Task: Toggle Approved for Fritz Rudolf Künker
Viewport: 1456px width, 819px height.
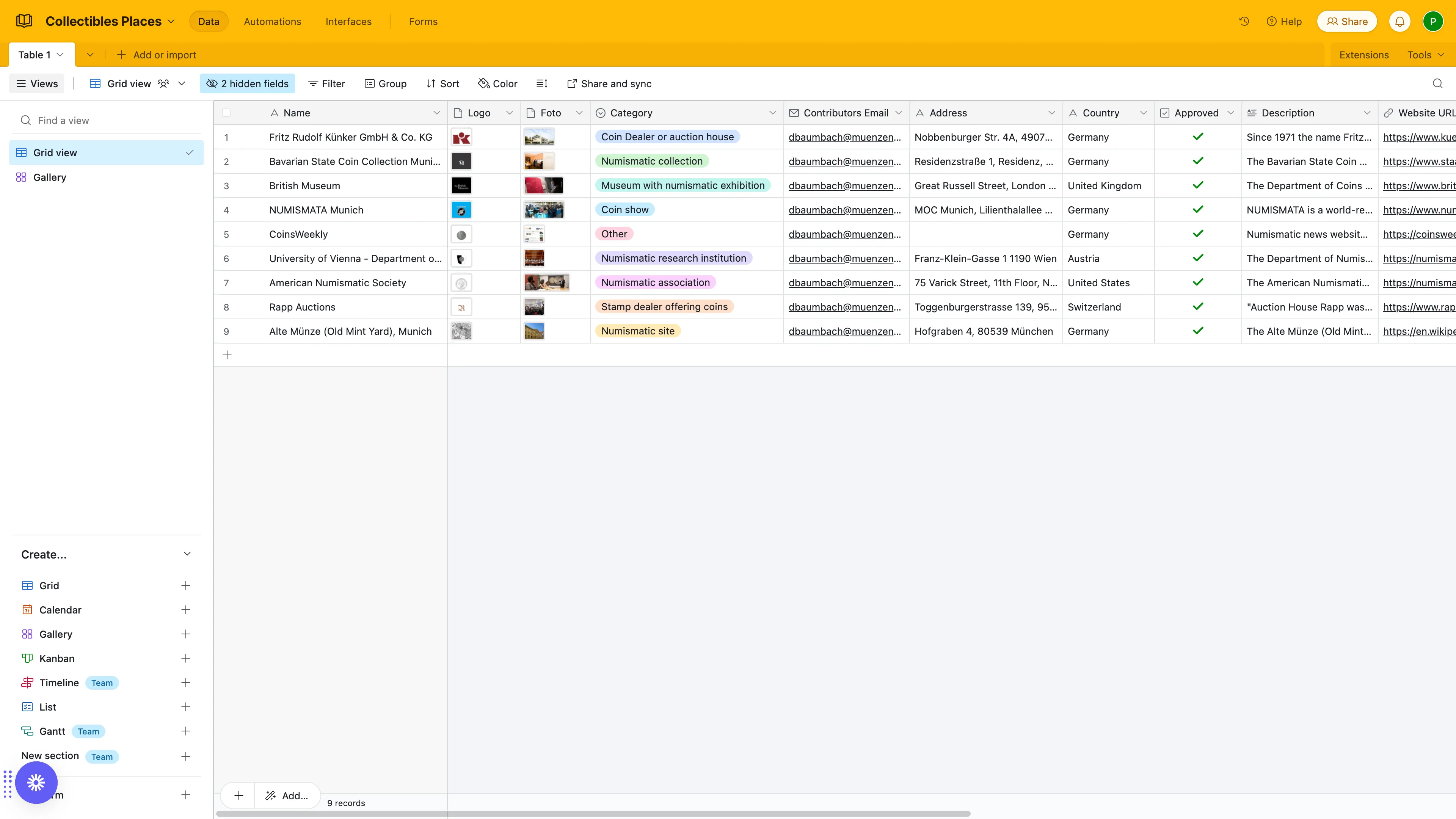Action: coord(1198,137)
